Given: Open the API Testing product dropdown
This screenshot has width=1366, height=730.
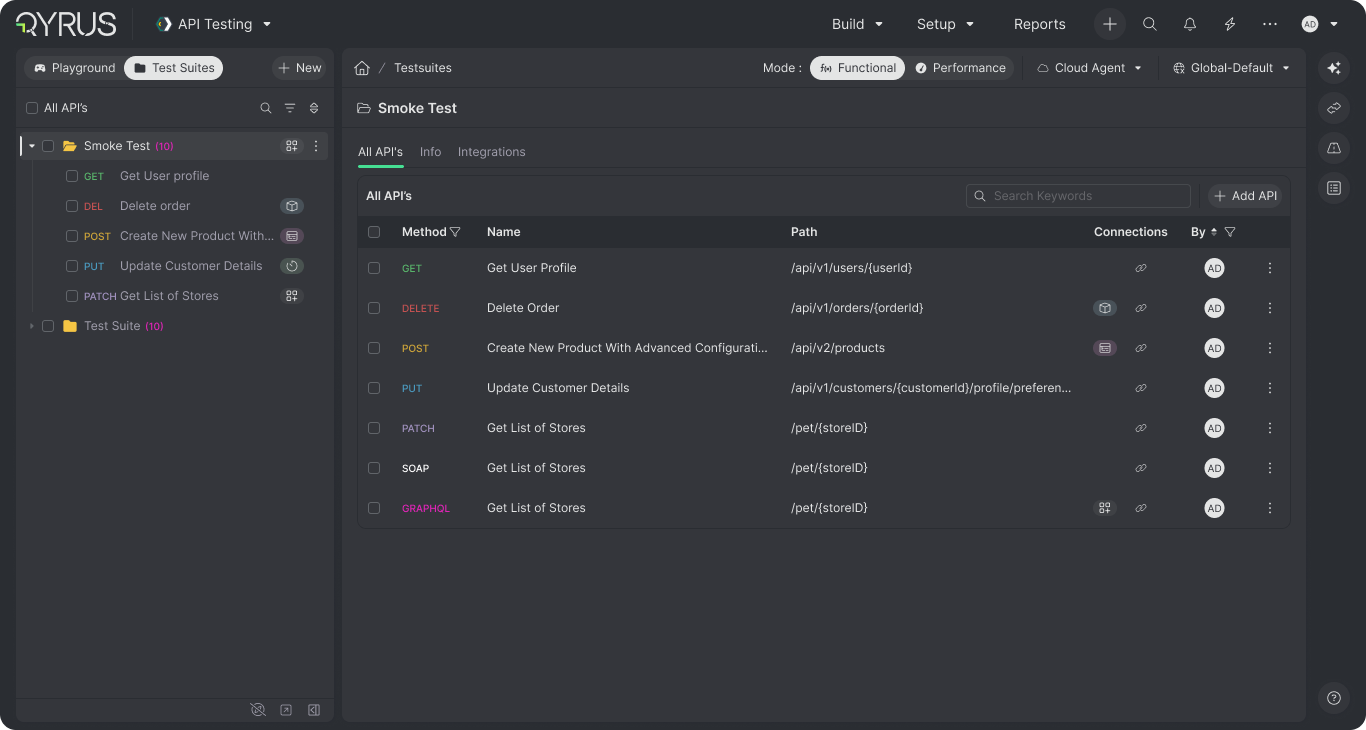Looking at the screenshot, I should [x=214, y=24].
